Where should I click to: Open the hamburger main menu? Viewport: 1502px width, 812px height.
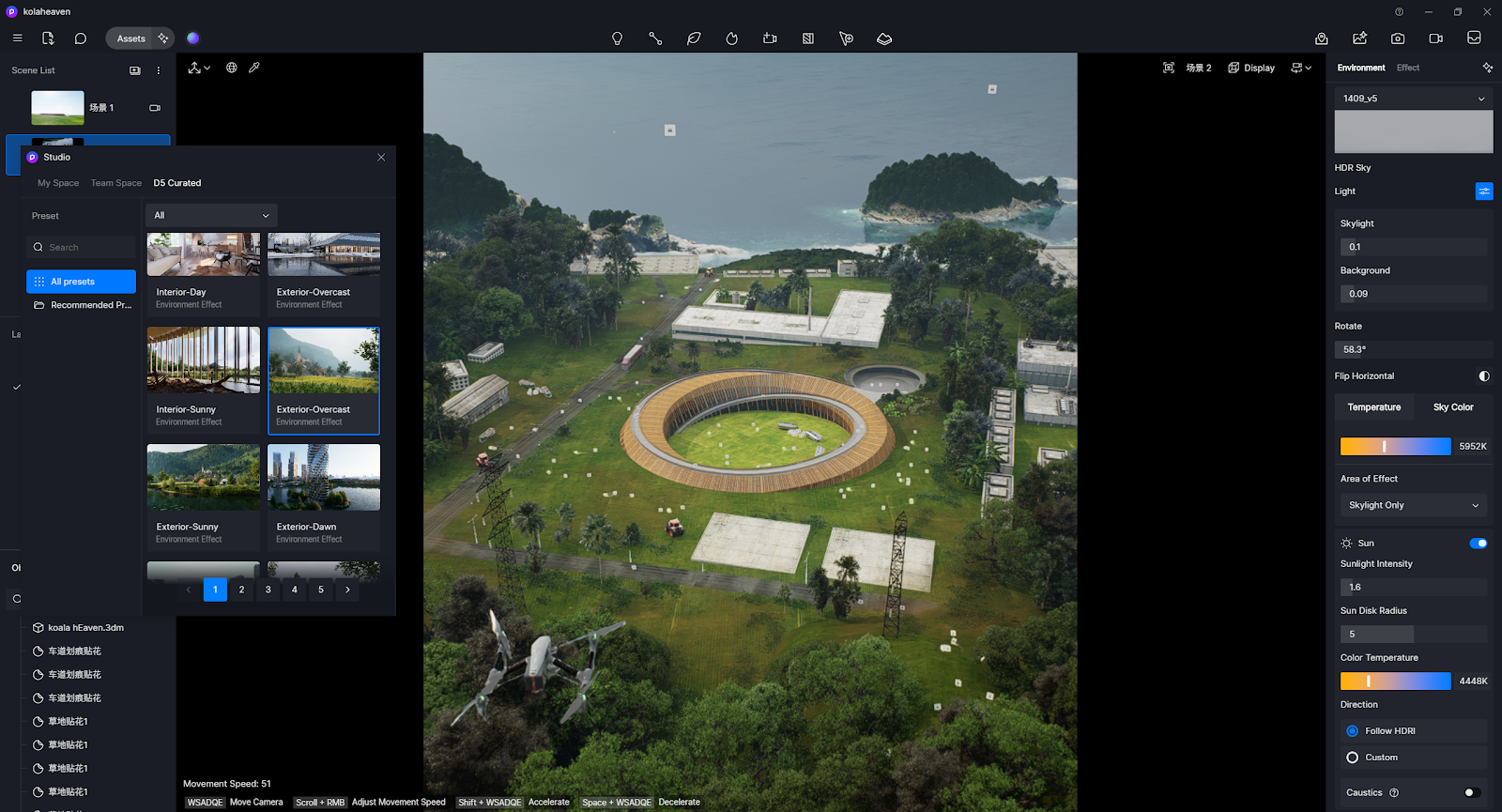17,38
